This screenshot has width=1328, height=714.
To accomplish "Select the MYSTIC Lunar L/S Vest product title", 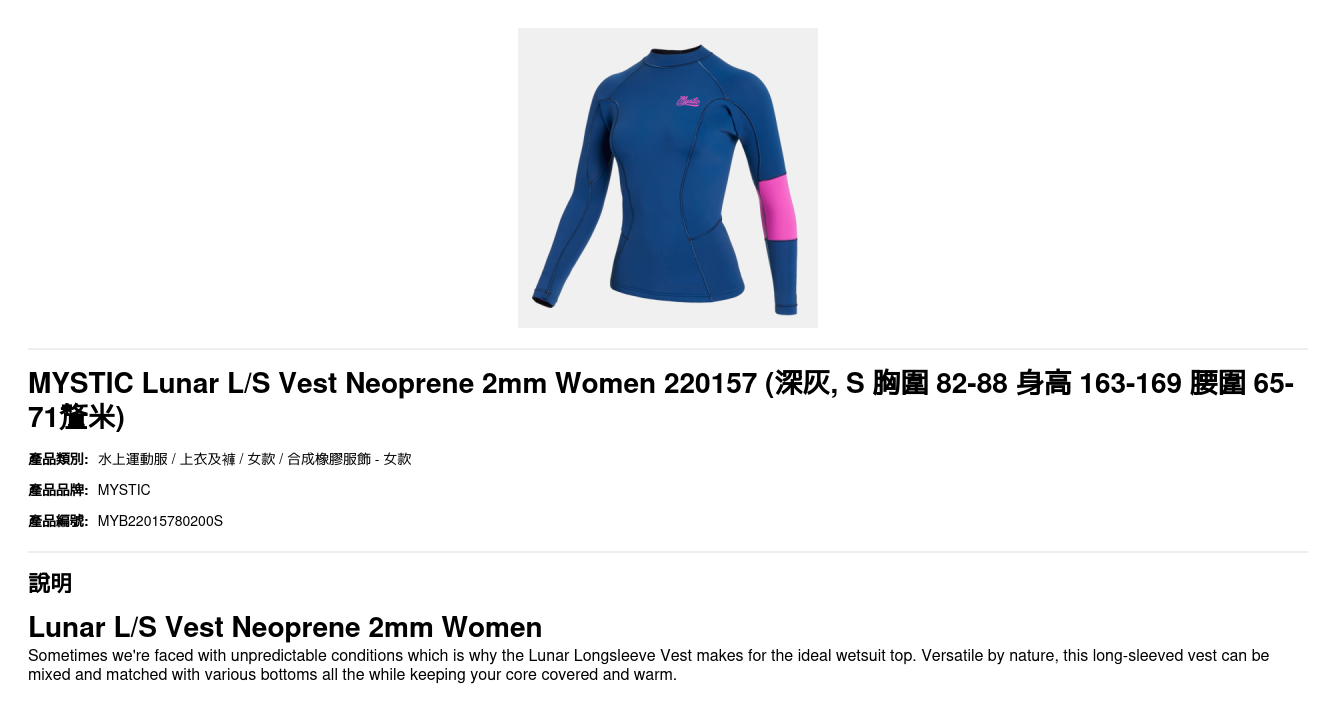I will 661,399.
